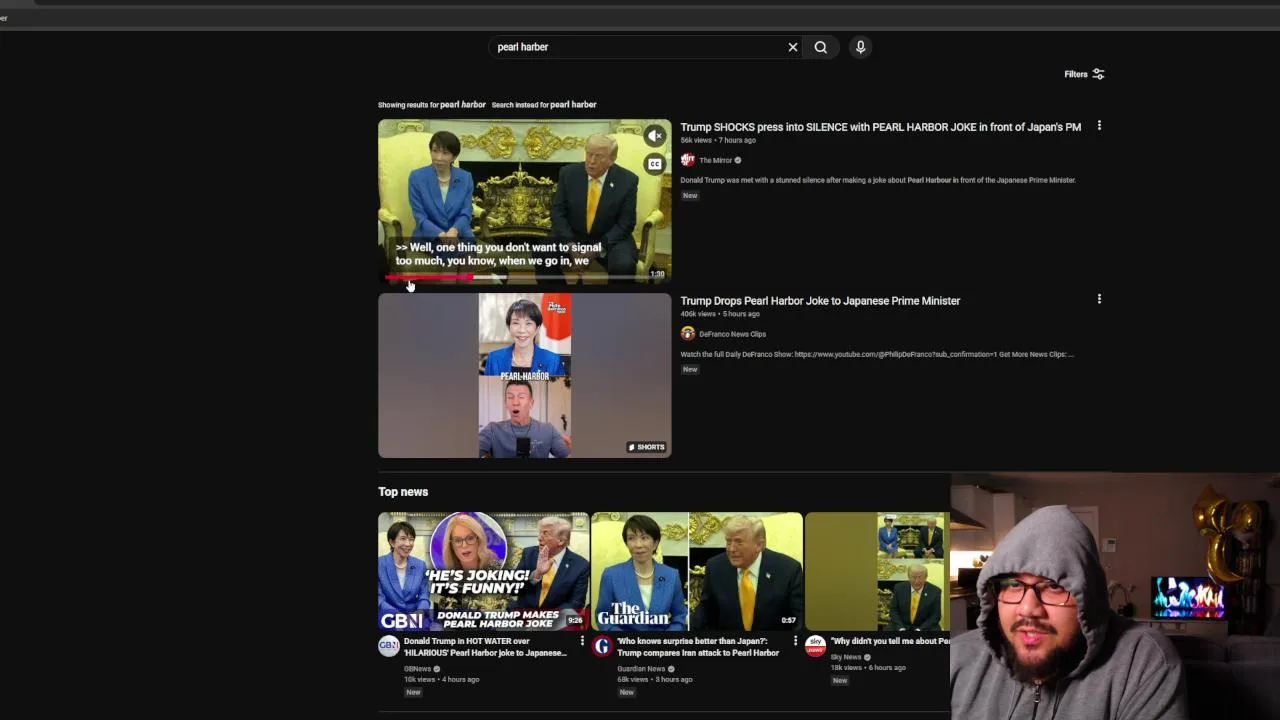The image size is (1280, 720).
Task: Open the Shorts thumbnail with PEARL HARBOR caption
Action: (x=524, y=376)
